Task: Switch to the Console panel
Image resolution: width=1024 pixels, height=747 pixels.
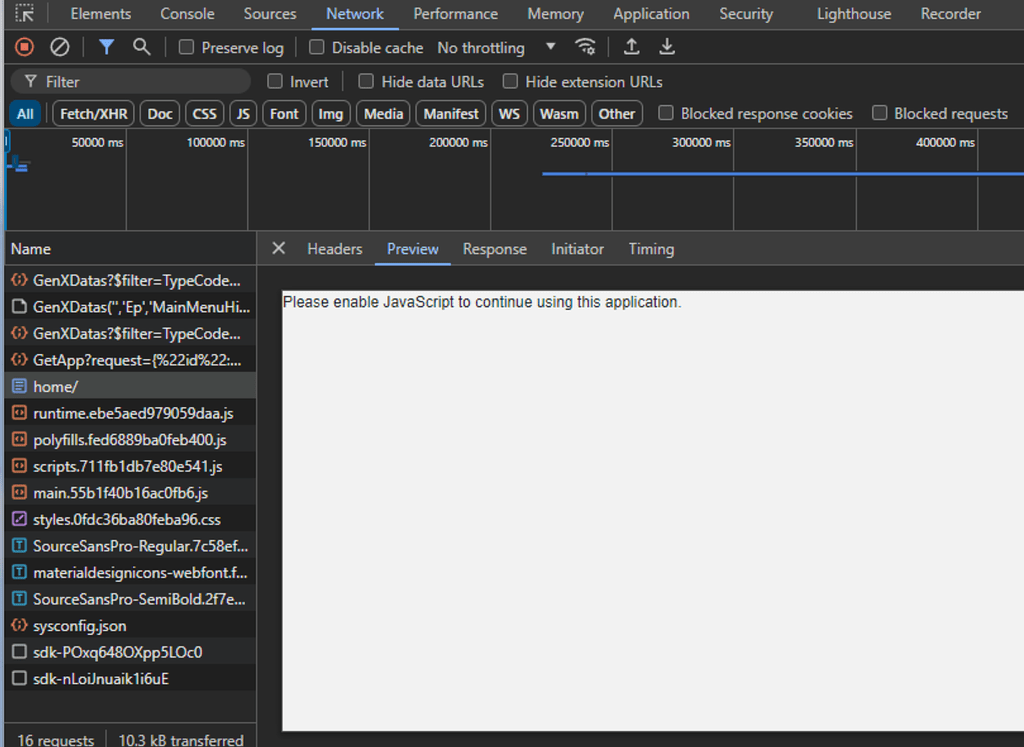Action: tap(187, 14)
